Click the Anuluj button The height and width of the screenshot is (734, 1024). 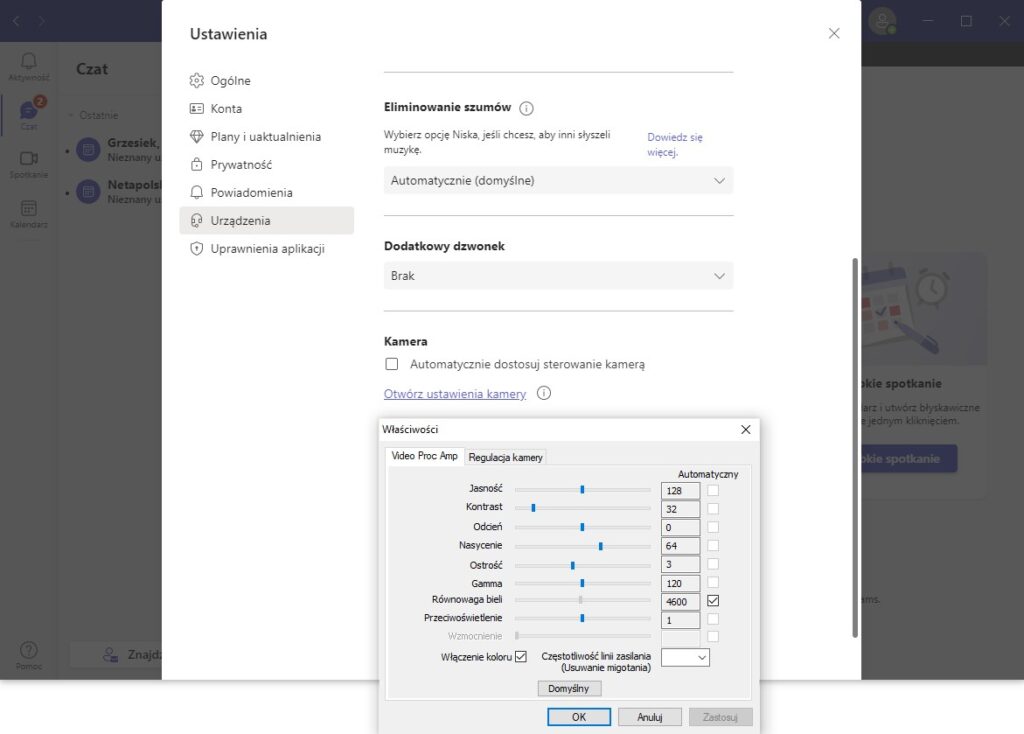point(650,717)
